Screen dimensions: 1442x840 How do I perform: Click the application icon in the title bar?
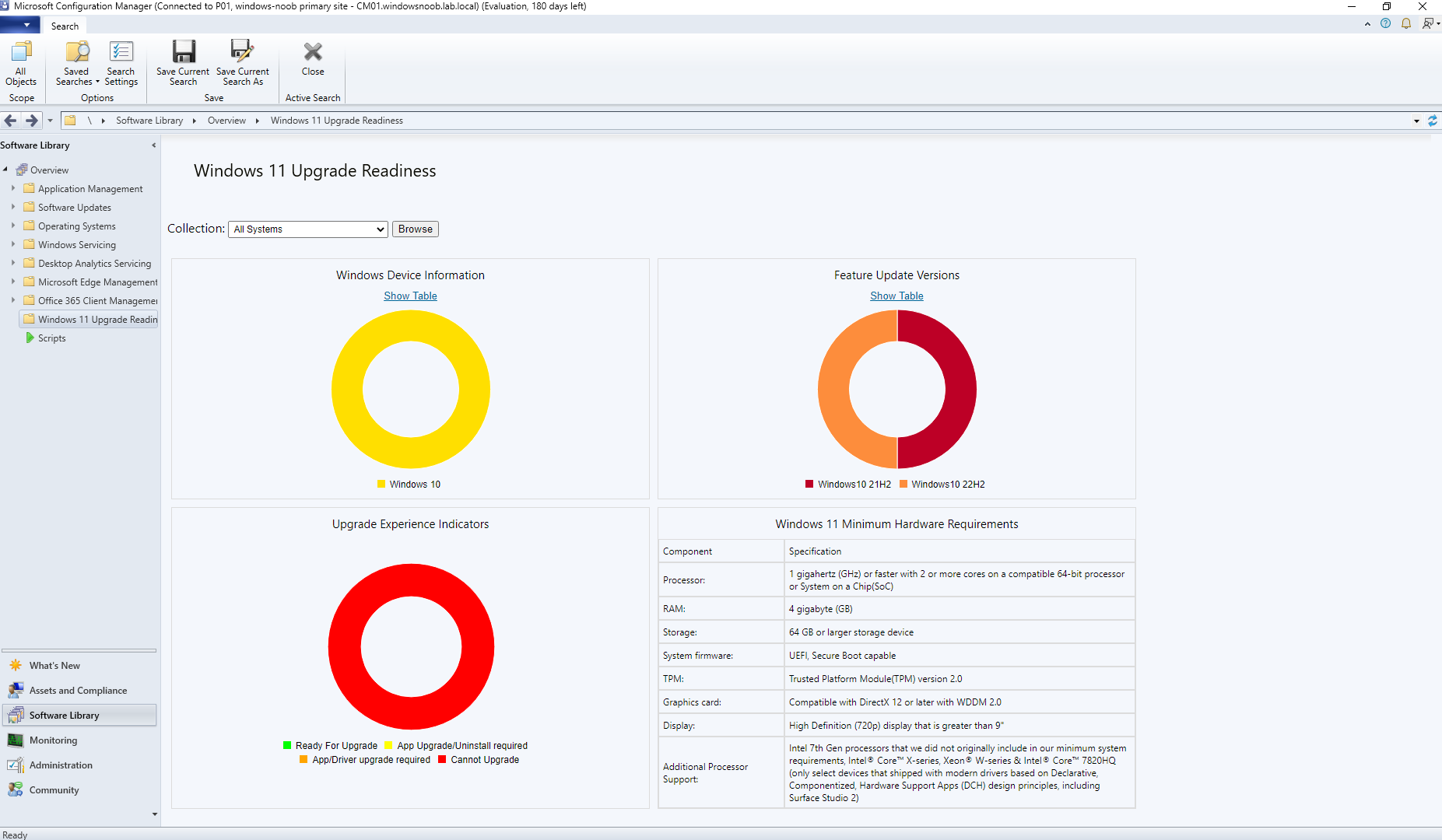(6, 6)
